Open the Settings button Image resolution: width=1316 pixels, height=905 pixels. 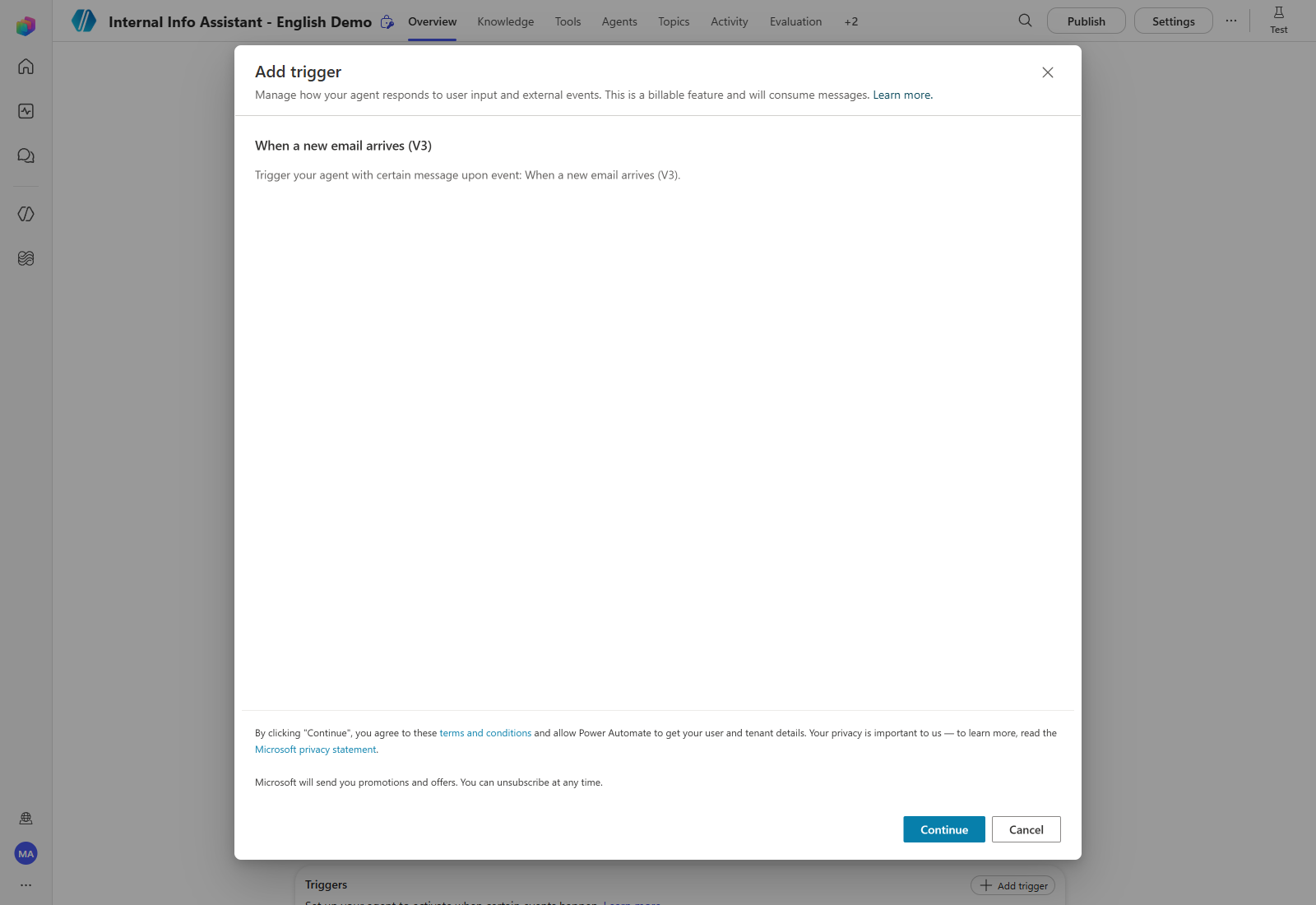[1173, 21]
